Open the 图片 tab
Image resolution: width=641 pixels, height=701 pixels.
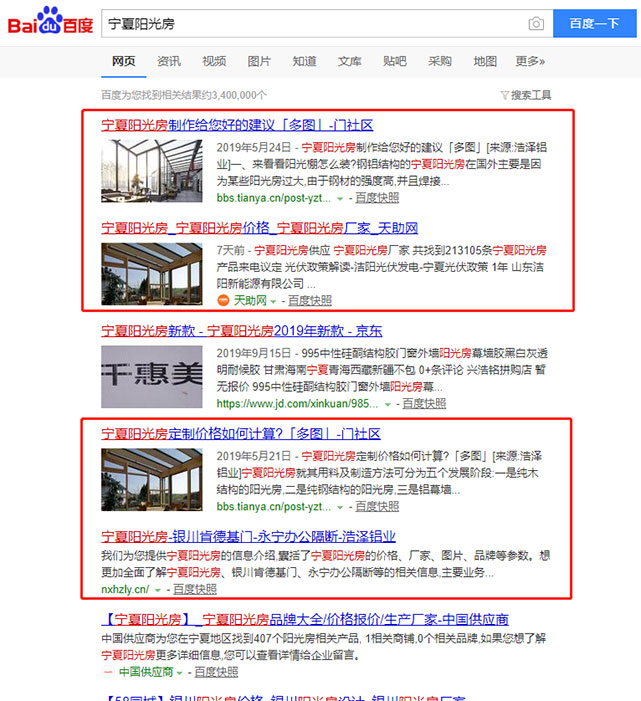259,61
